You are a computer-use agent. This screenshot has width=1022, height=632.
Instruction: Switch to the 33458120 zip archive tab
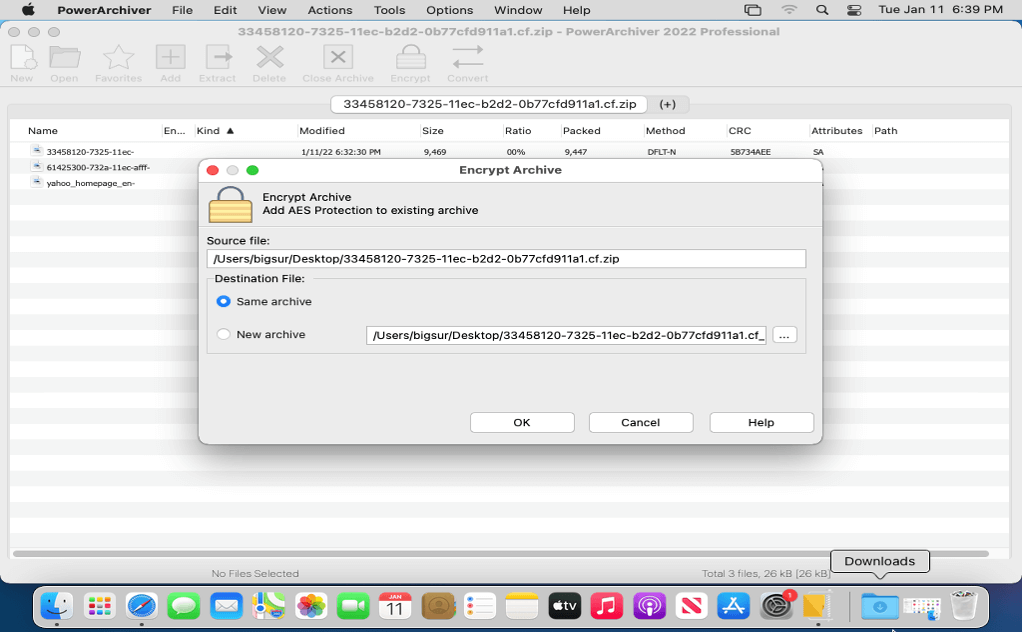[489, 104]
